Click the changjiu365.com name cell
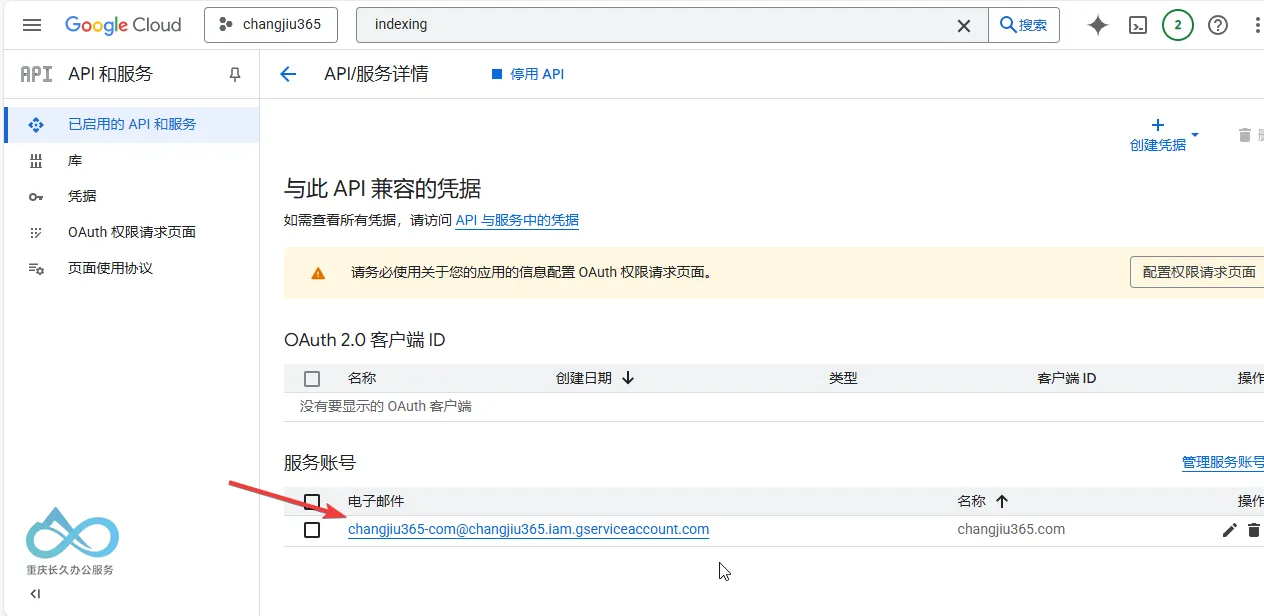Image resolution: width=1264 pixels, height=616 pixels. (x=1011, y=529)
